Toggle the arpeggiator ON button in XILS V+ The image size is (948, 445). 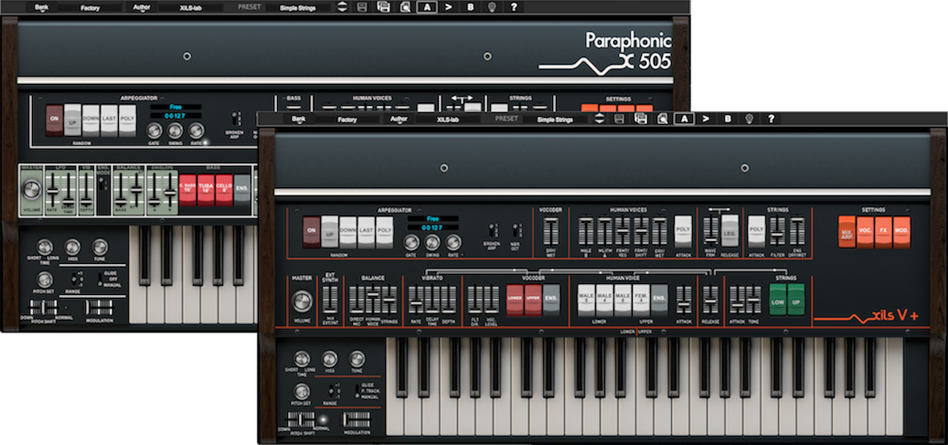pos(311,231)
